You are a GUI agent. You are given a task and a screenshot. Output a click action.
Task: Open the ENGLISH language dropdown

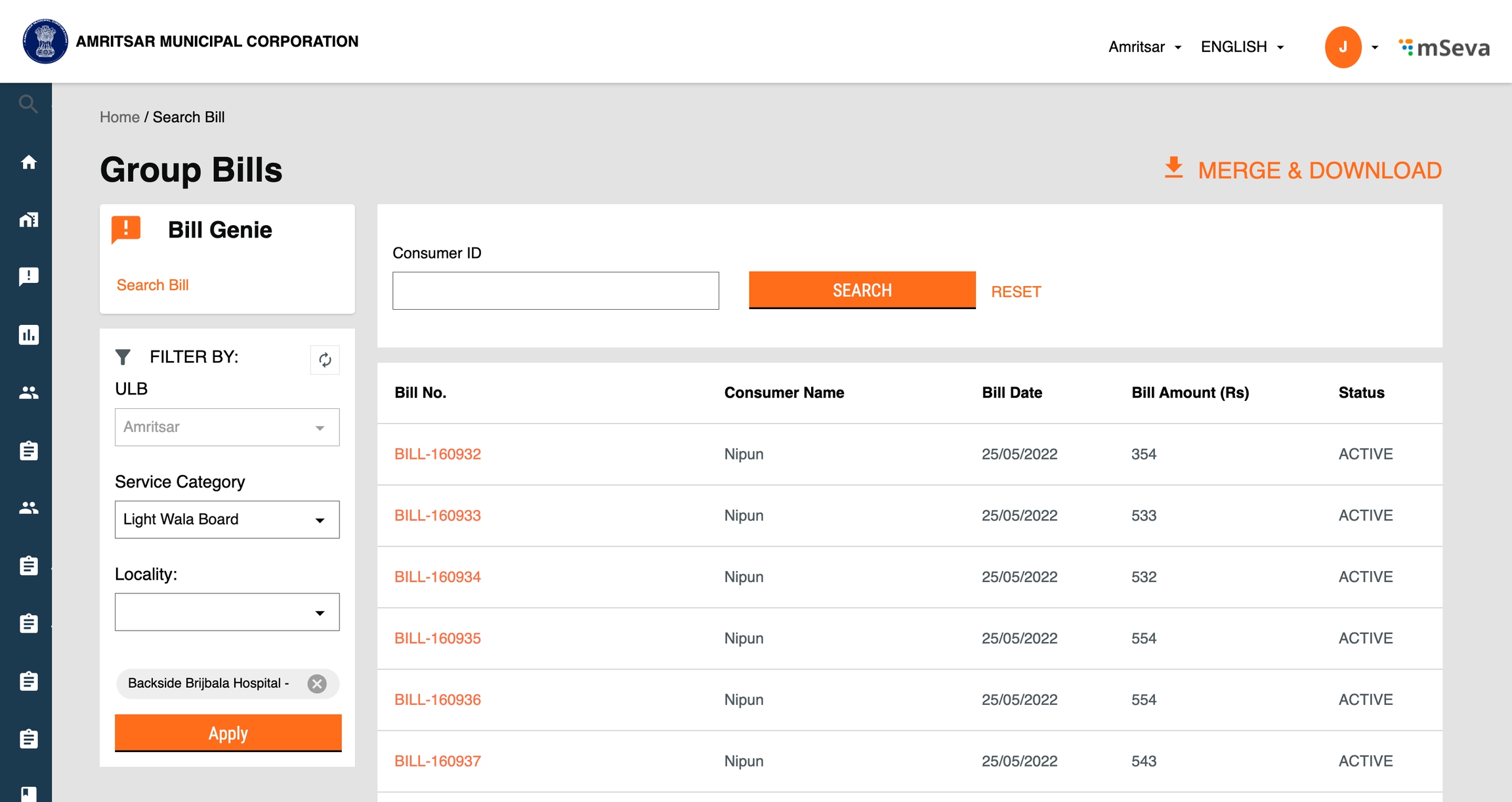coord(1242,47)
